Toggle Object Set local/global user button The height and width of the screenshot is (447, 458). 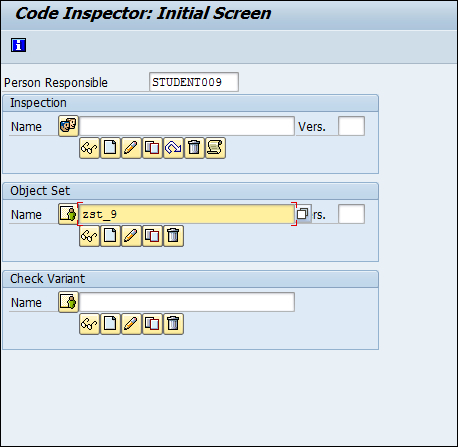tap(68, 214)
